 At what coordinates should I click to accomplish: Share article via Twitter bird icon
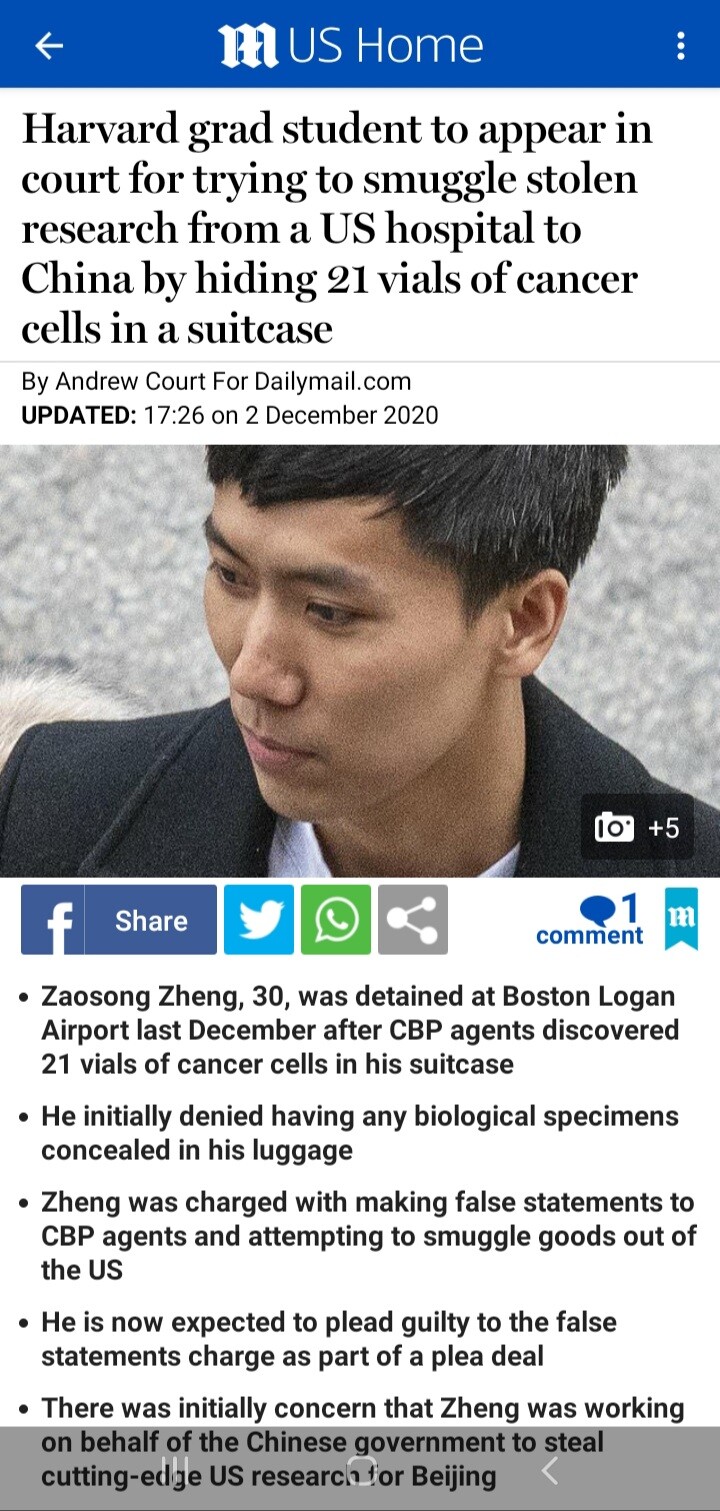(259, 920)
